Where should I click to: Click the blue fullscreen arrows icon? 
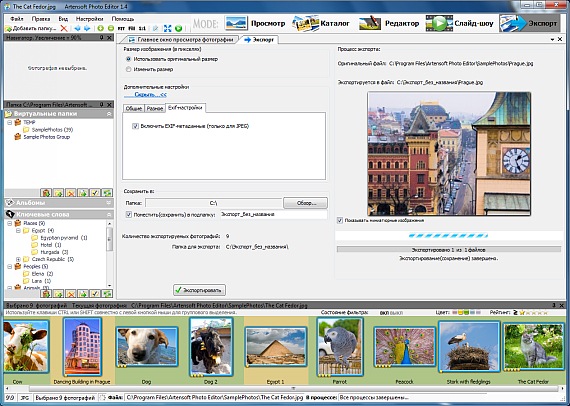[x=168, y=28]
